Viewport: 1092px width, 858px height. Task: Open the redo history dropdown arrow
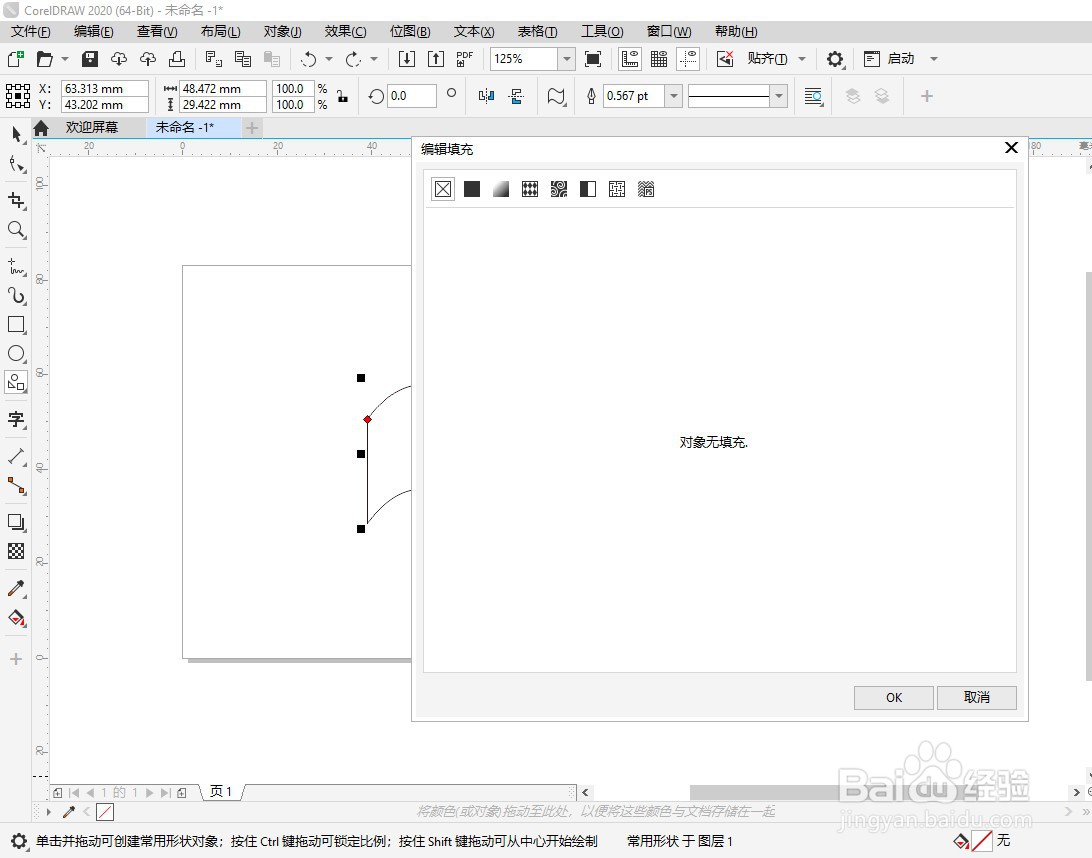[374, 59]
